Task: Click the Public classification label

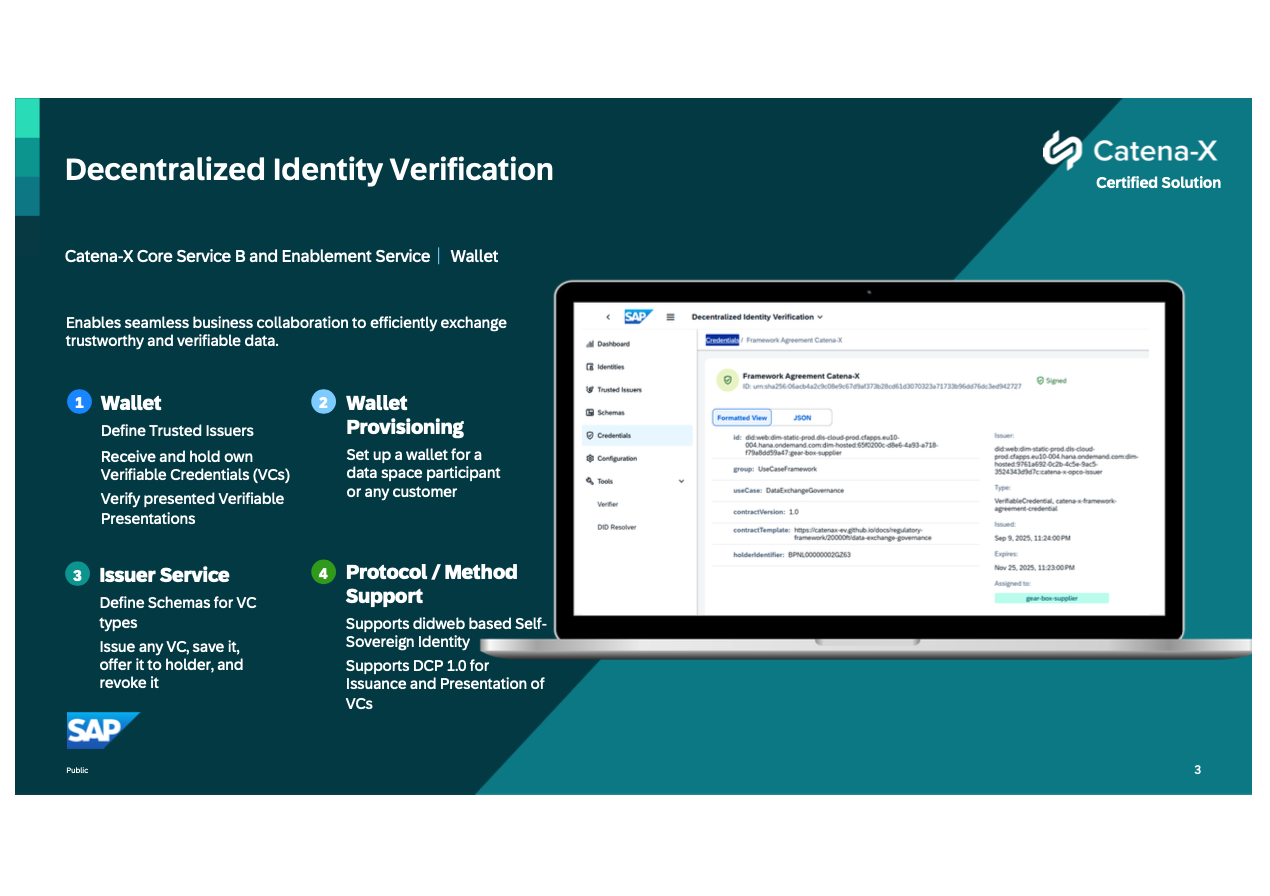Action: pos(77,770)
